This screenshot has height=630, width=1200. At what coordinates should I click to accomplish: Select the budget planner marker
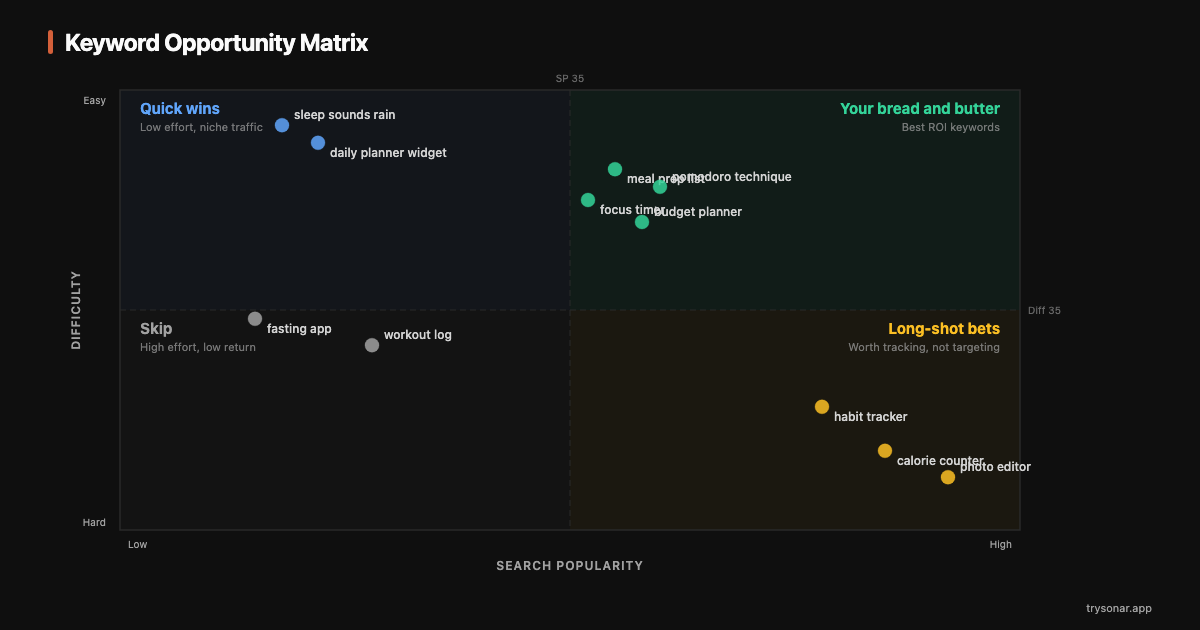pyautogui.click(x=641, y=220)
